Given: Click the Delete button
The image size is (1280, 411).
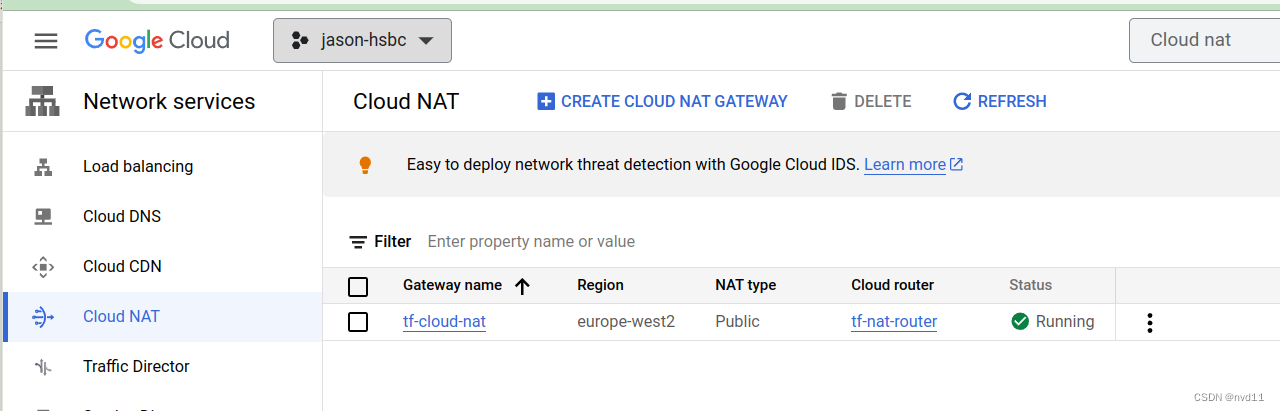Looking at the screenshot, I should pyautogui.click(x=870, y=101).
